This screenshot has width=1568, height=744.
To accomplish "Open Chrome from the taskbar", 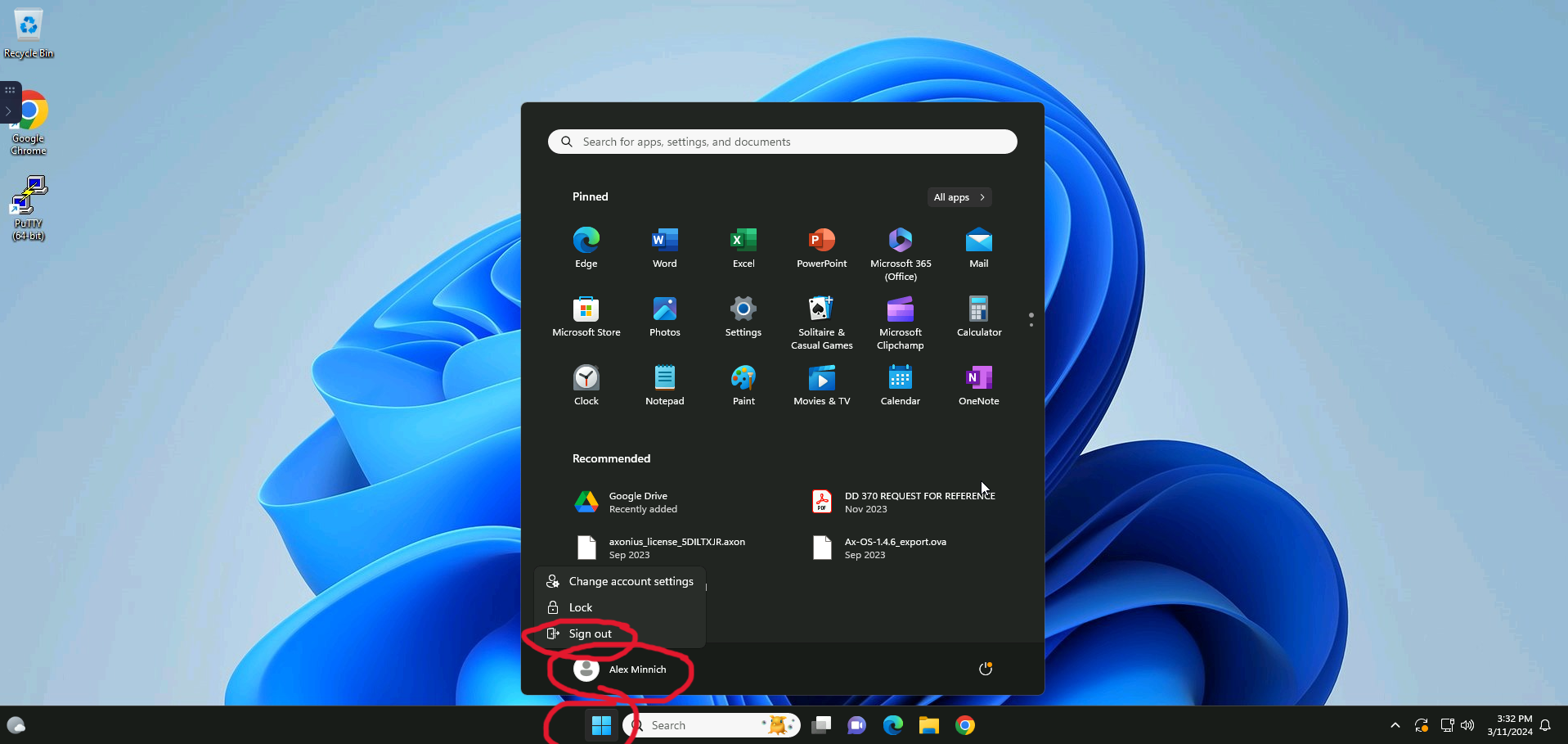I will pyautogui.click(x=965, y=725).
